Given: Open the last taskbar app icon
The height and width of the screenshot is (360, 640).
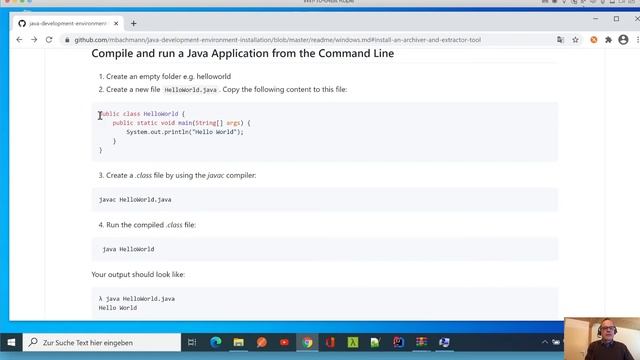Looking at the screenshot, I should (x=444, y=342).
